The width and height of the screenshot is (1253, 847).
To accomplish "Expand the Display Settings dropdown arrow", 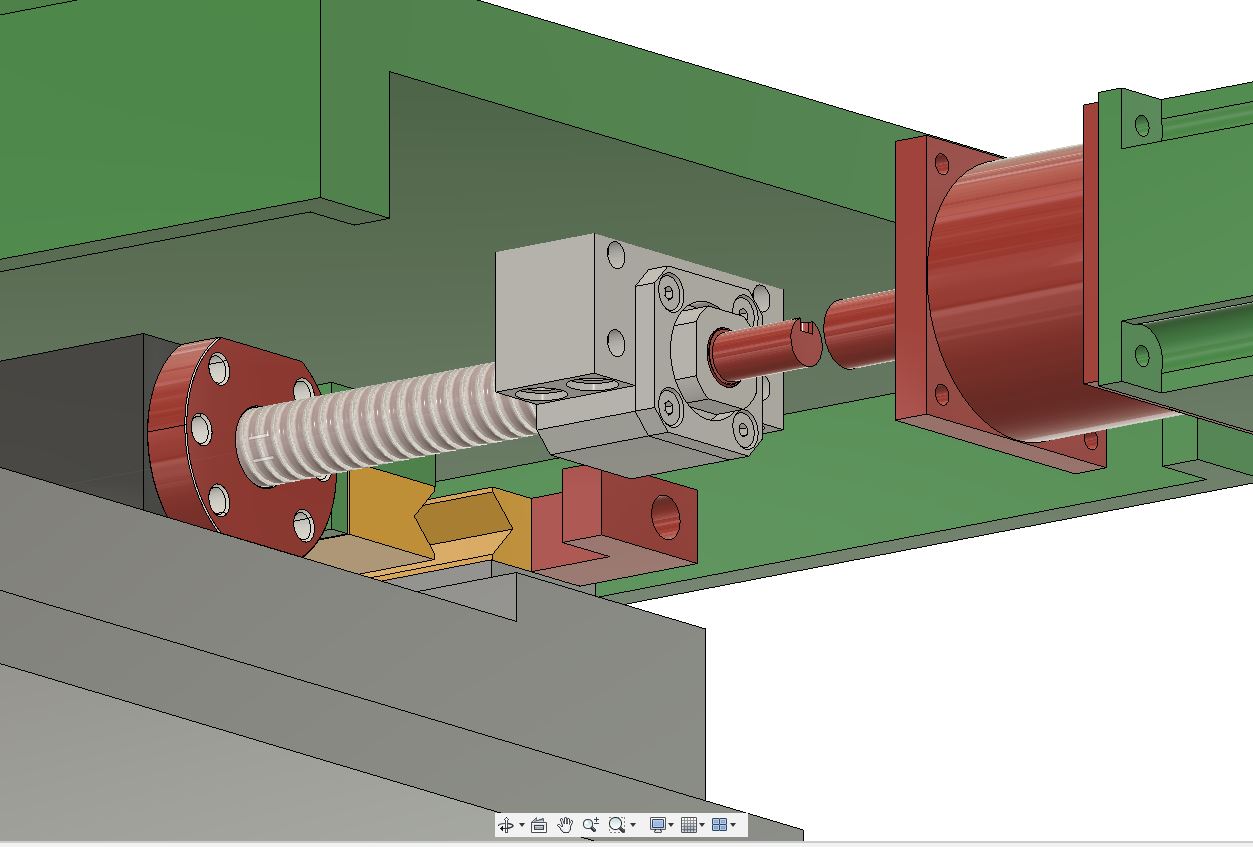I will [671, 825].
